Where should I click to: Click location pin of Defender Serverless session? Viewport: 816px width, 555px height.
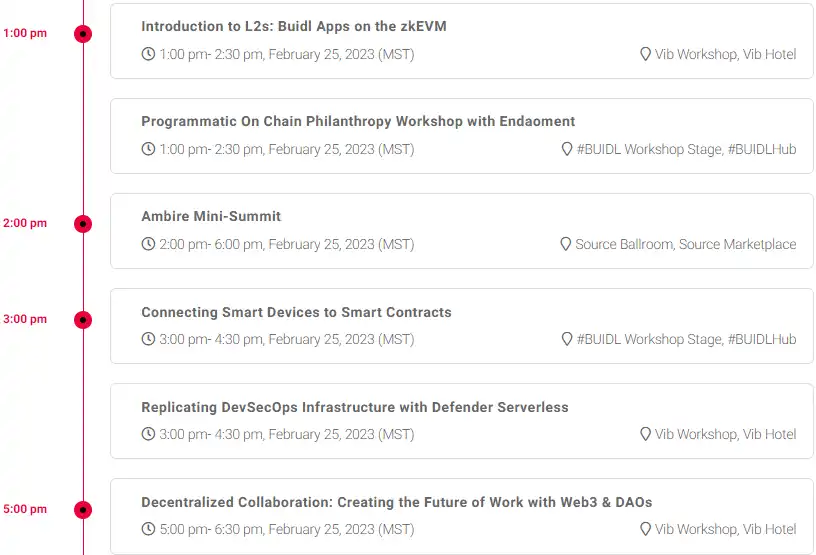(645, 434)
